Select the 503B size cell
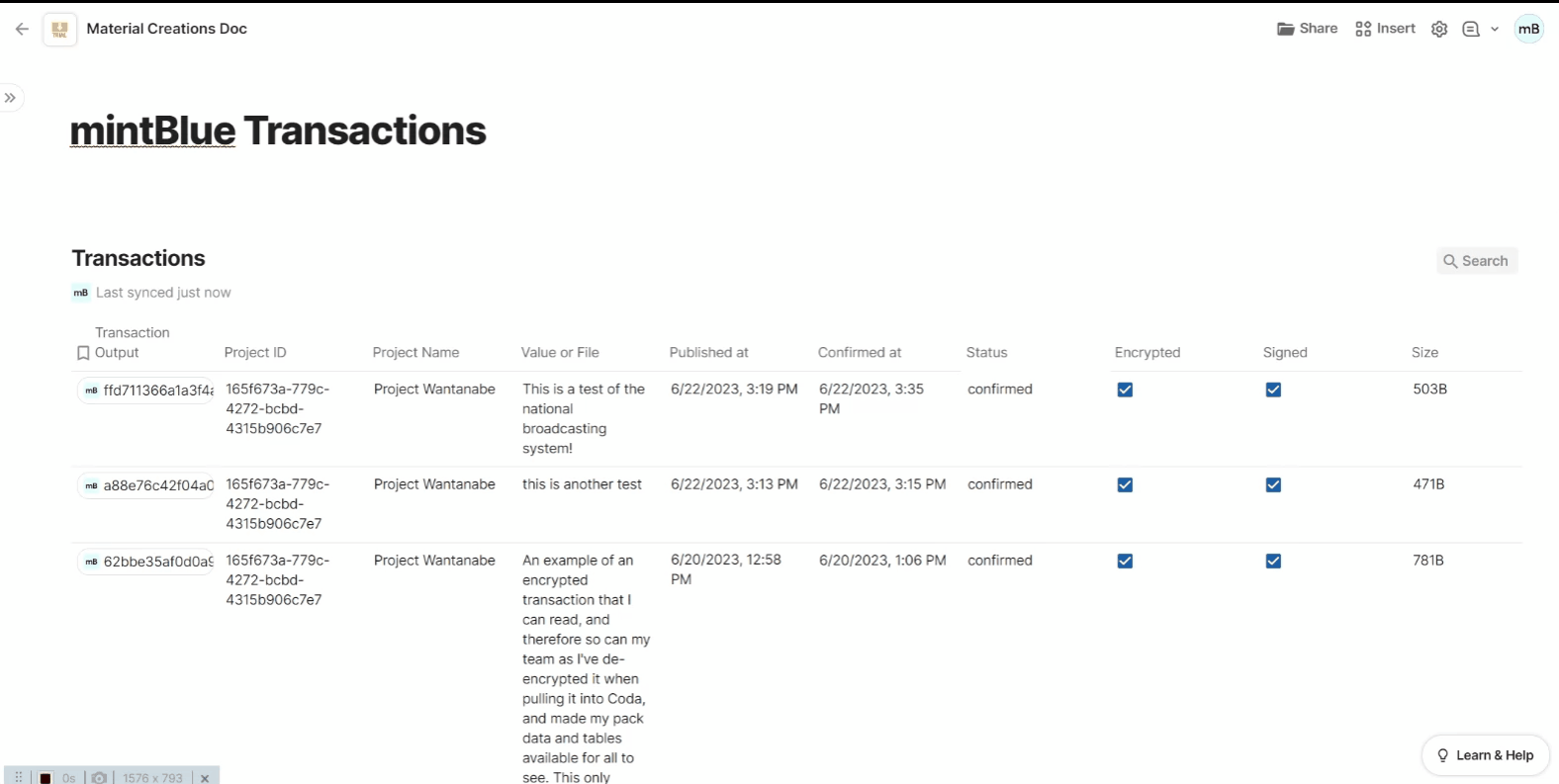This screenshot has height=784, width=1559. pos(1429,390)
